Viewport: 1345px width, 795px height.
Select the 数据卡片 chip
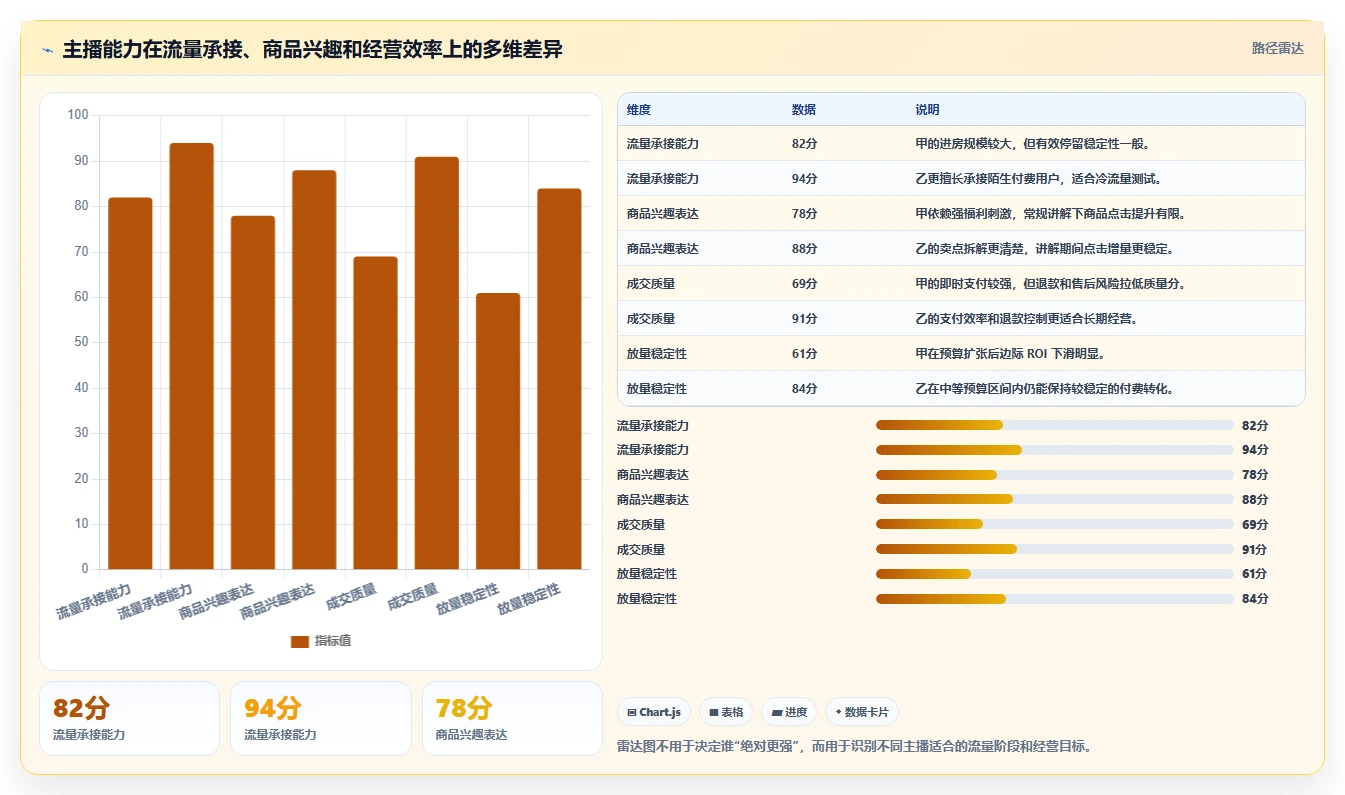[862, 712]
